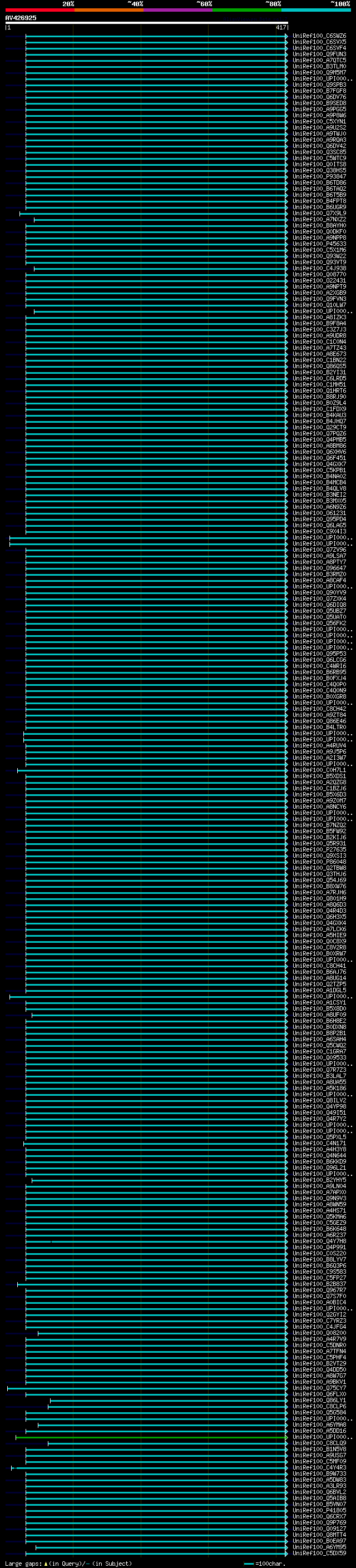This screenshot has height=1568, width=356.
Task: Click the red 20% identity legend segment
Action: [x=39, y=10]
